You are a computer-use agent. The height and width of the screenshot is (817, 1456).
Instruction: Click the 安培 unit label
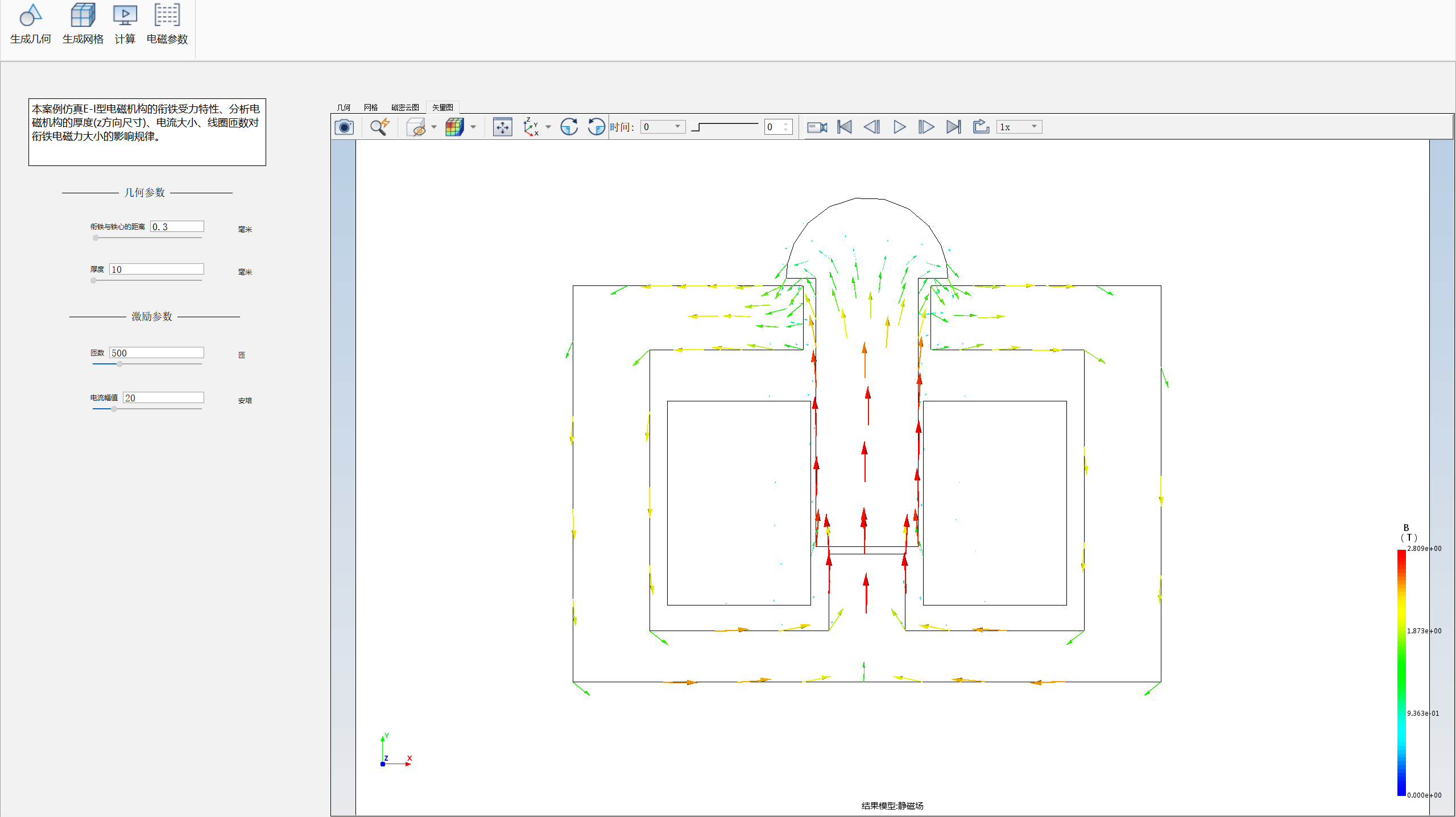[x=245, y=400]
